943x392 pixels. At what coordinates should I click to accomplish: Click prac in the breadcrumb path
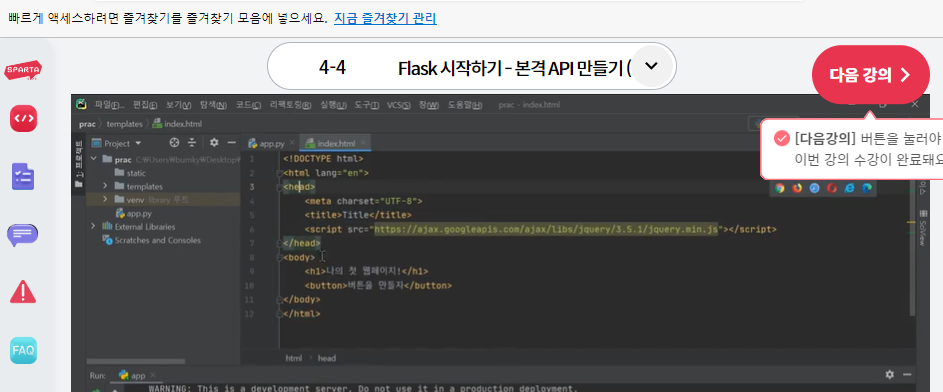(87, 124)
